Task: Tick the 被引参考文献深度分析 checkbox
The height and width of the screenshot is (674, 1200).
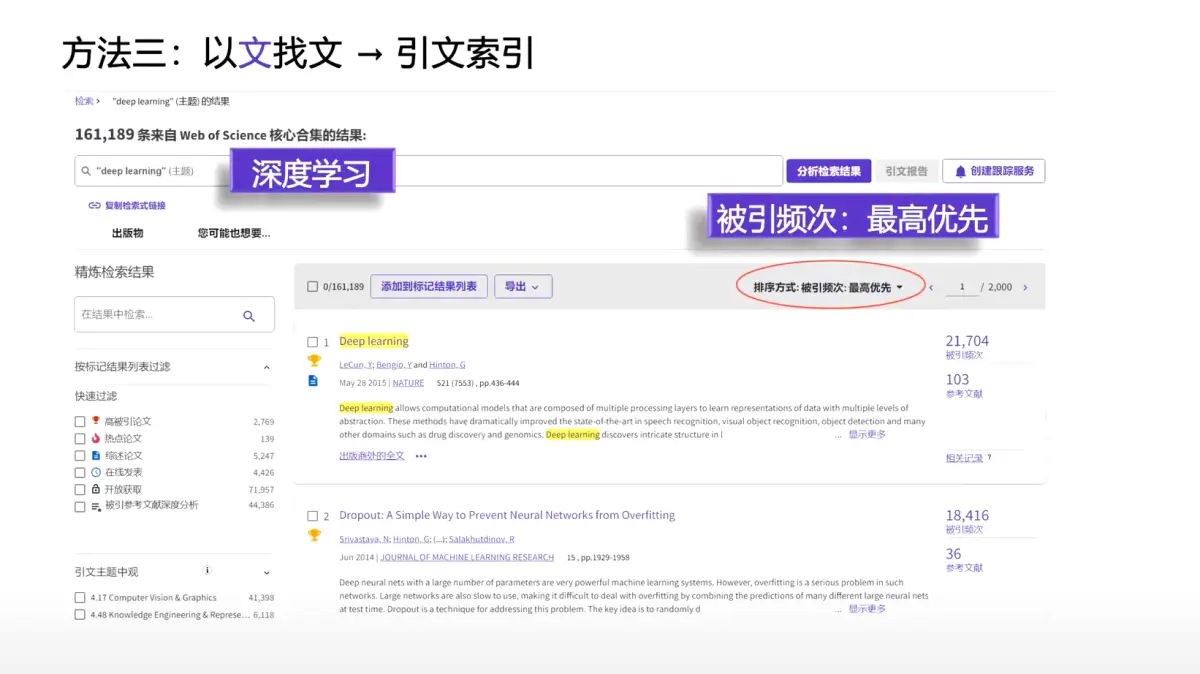Action: 80,507
